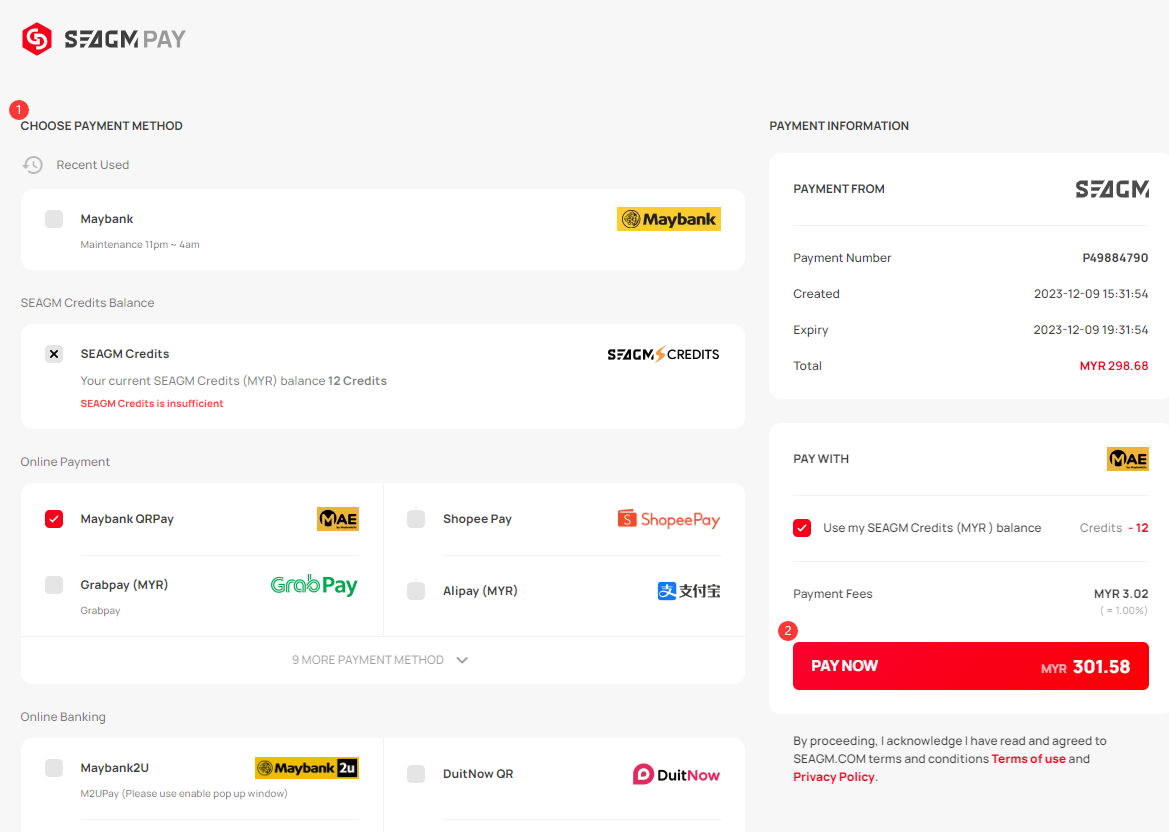
Task: Select the Grabpay (MYR) checkbox
Action: pos(54,584)
